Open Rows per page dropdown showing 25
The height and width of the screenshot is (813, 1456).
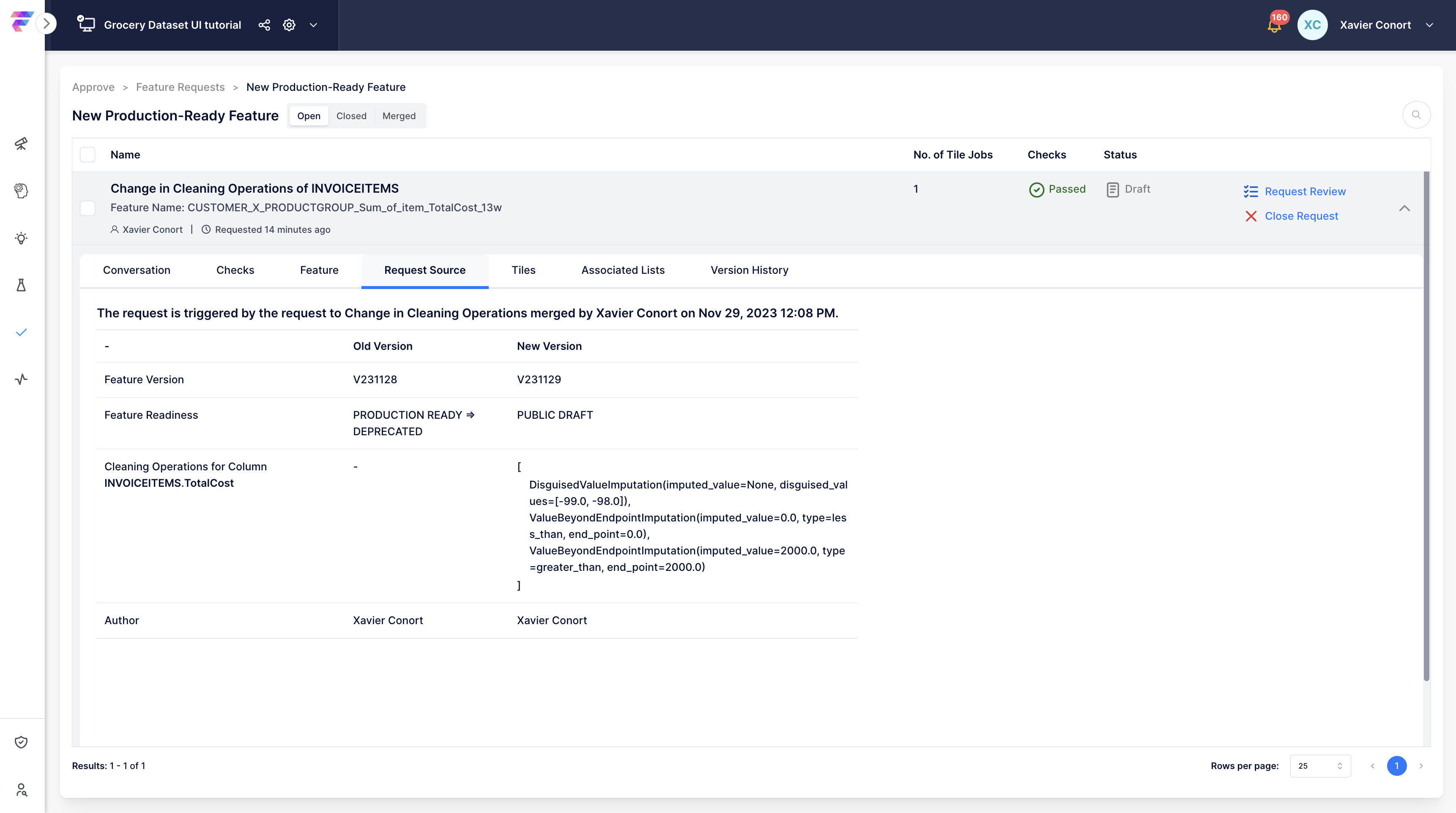point(1320,766)
